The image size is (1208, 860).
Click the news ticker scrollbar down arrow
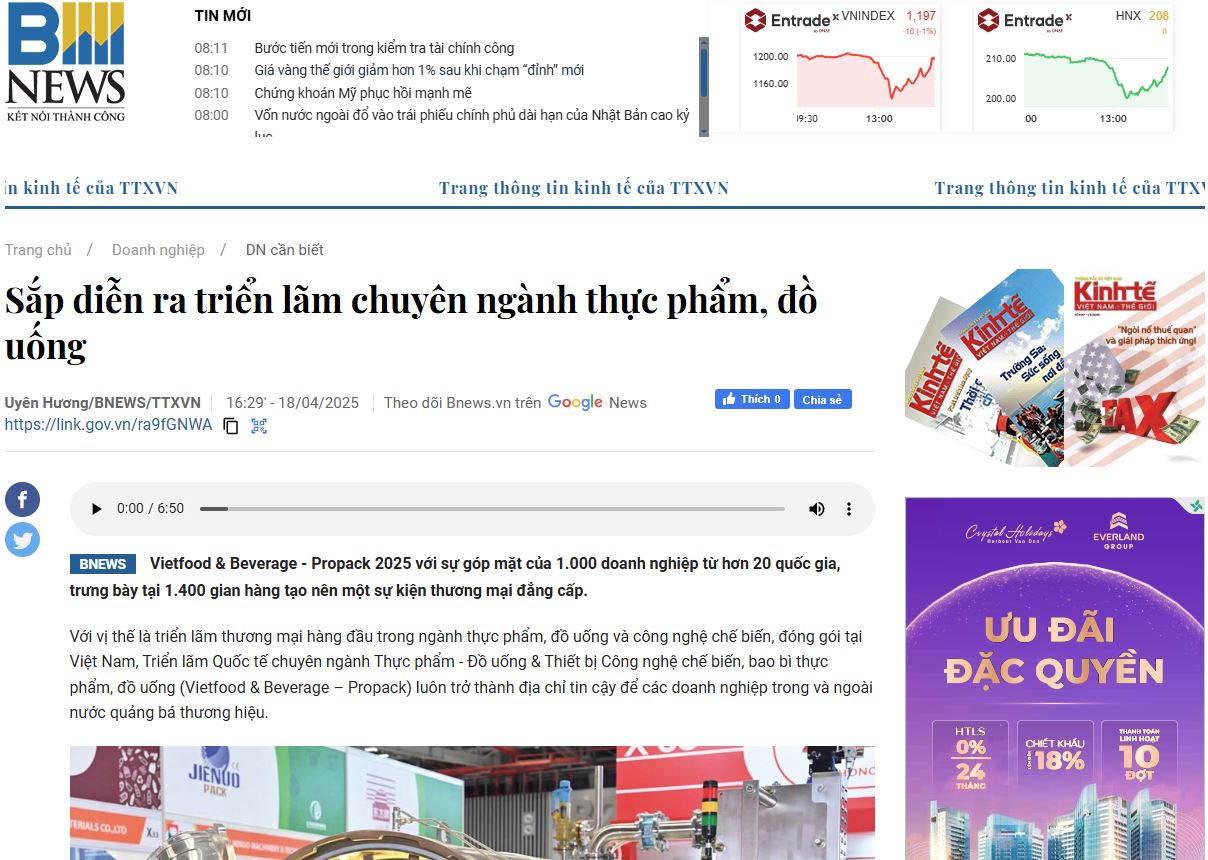[x=704, y=131]
